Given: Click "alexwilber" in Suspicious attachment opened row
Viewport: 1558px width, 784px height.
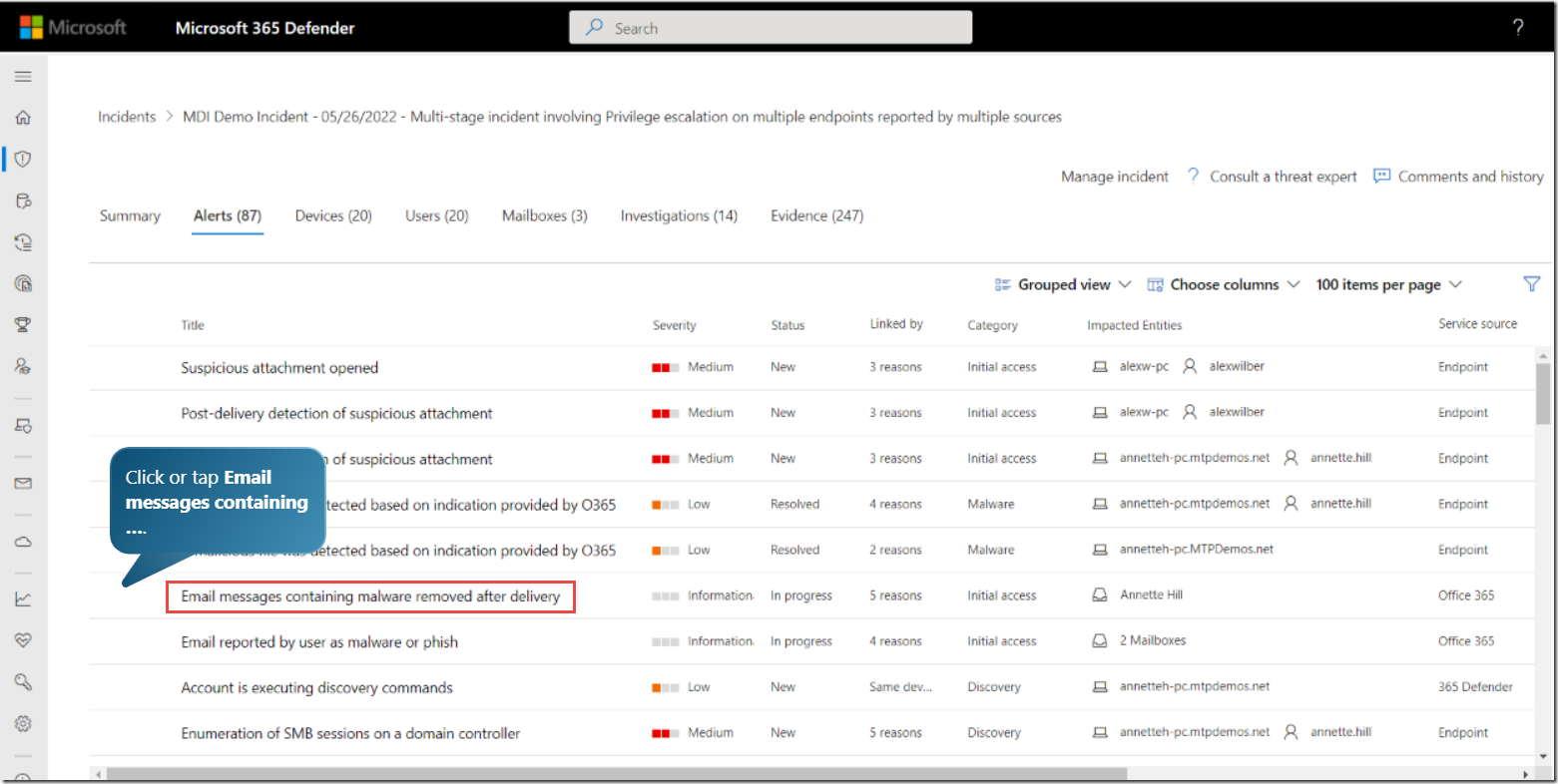Looking at the screenshot, I should (1237, 366).
